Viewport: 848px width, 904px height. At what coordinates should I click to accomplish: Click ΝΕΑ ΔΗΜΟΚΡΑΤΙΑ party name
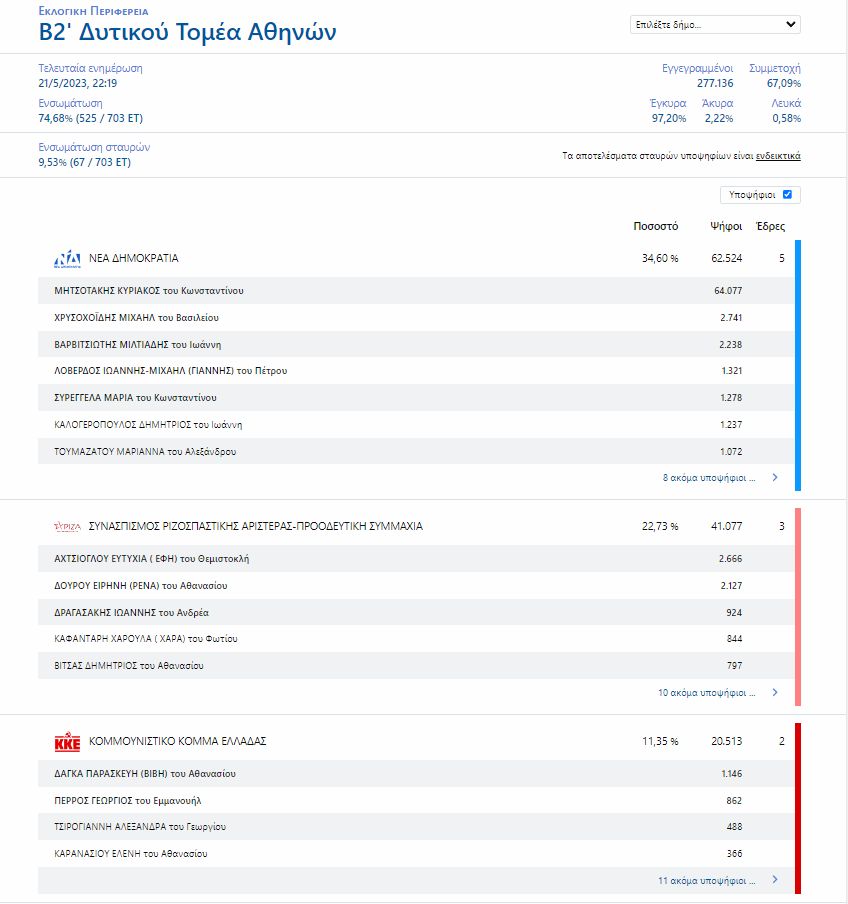point(134,258)
